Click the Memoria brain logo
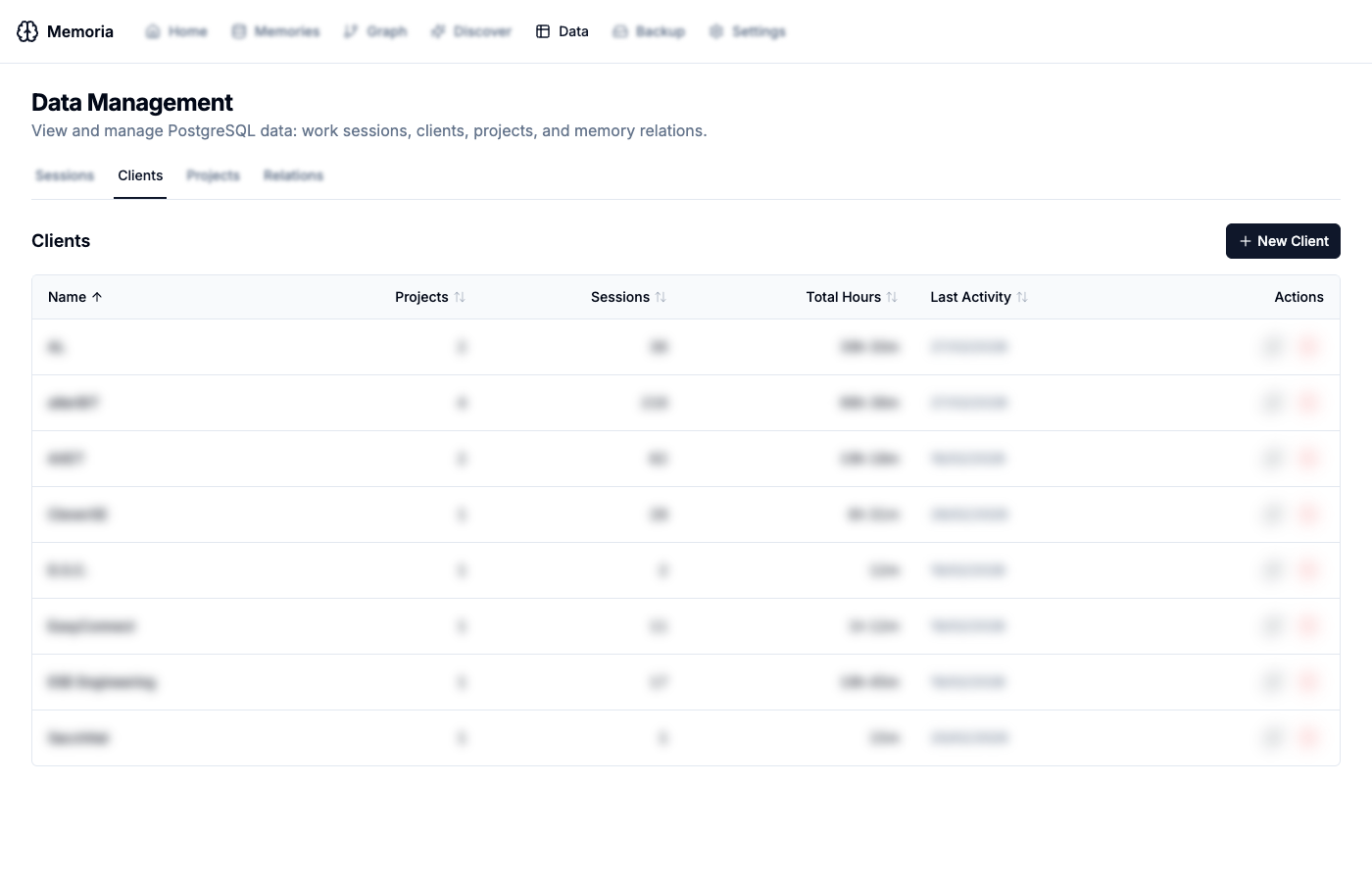 (x=27, y=31)
